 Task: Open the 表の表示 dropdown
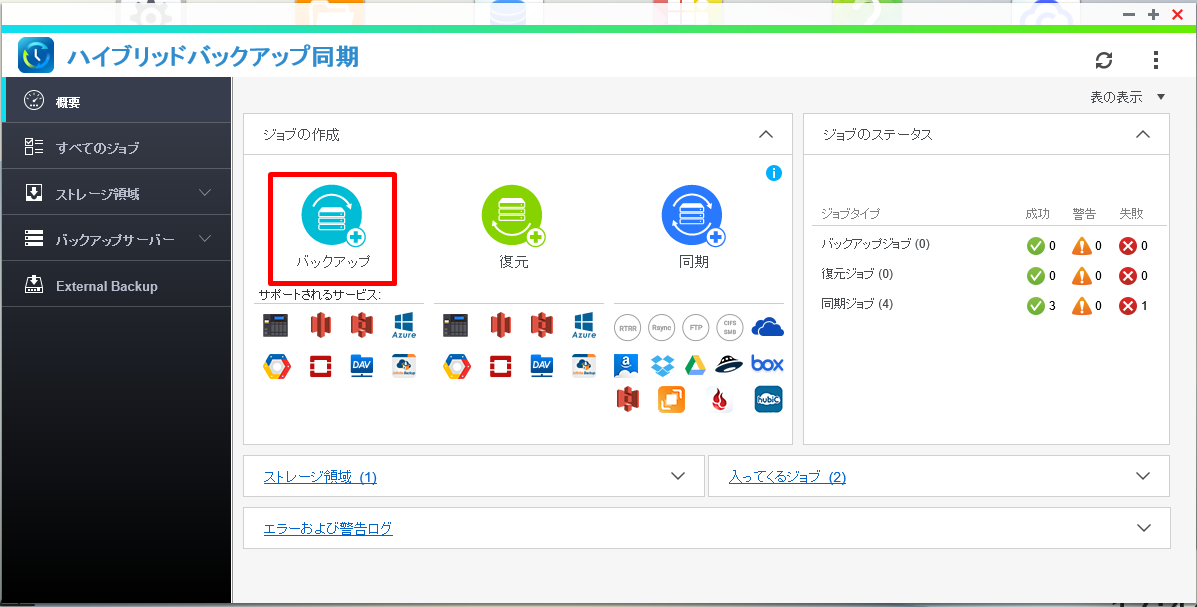(x=1128, y=97)
